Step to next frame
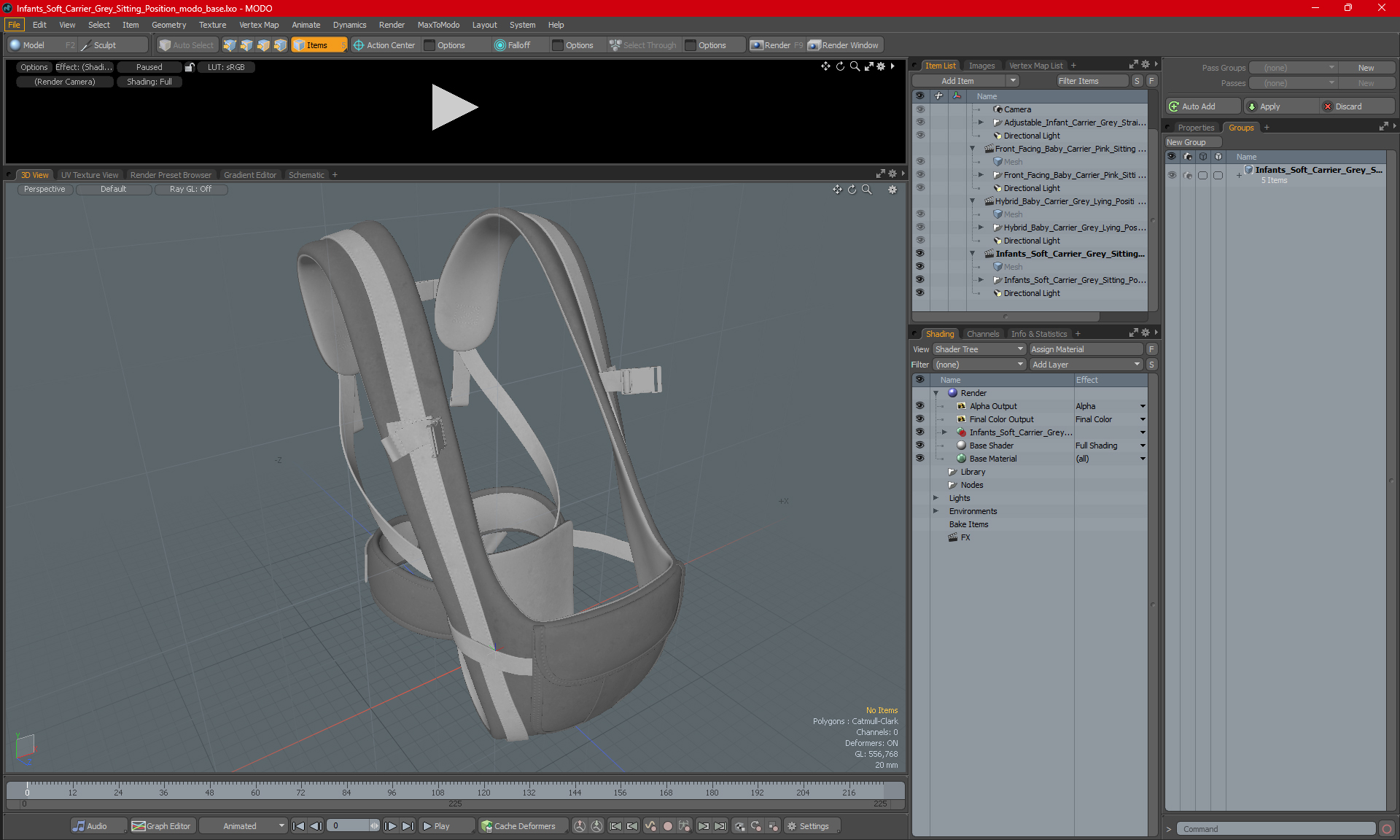Viewport: 1400px width, 840px height. point(391,826)
